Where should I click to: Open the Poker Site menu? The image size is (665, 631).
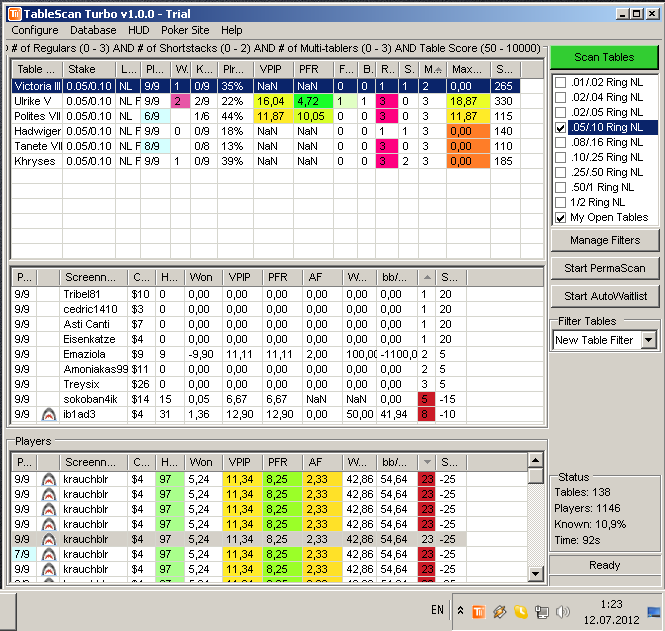185,30
